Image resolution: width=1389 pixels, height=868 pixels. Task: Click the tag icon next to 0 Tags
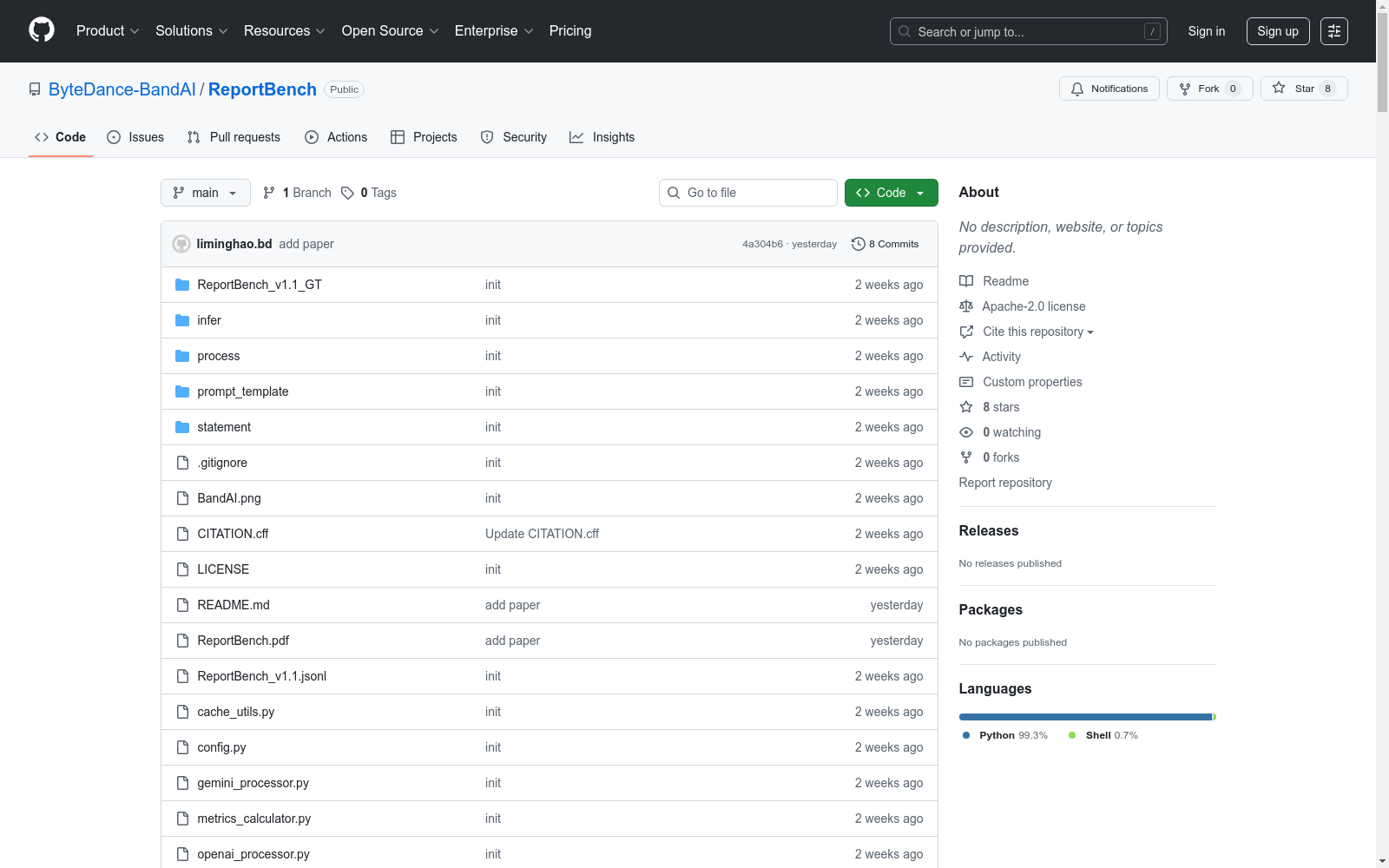click(347, 193)
